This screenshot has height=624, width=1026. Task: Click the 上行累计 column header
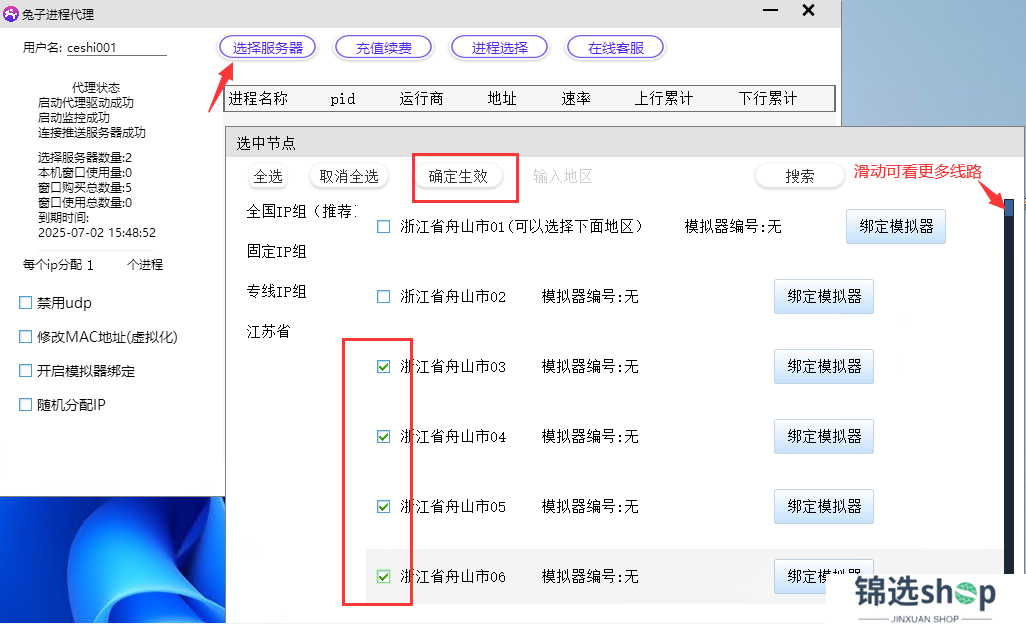(663, 99)
